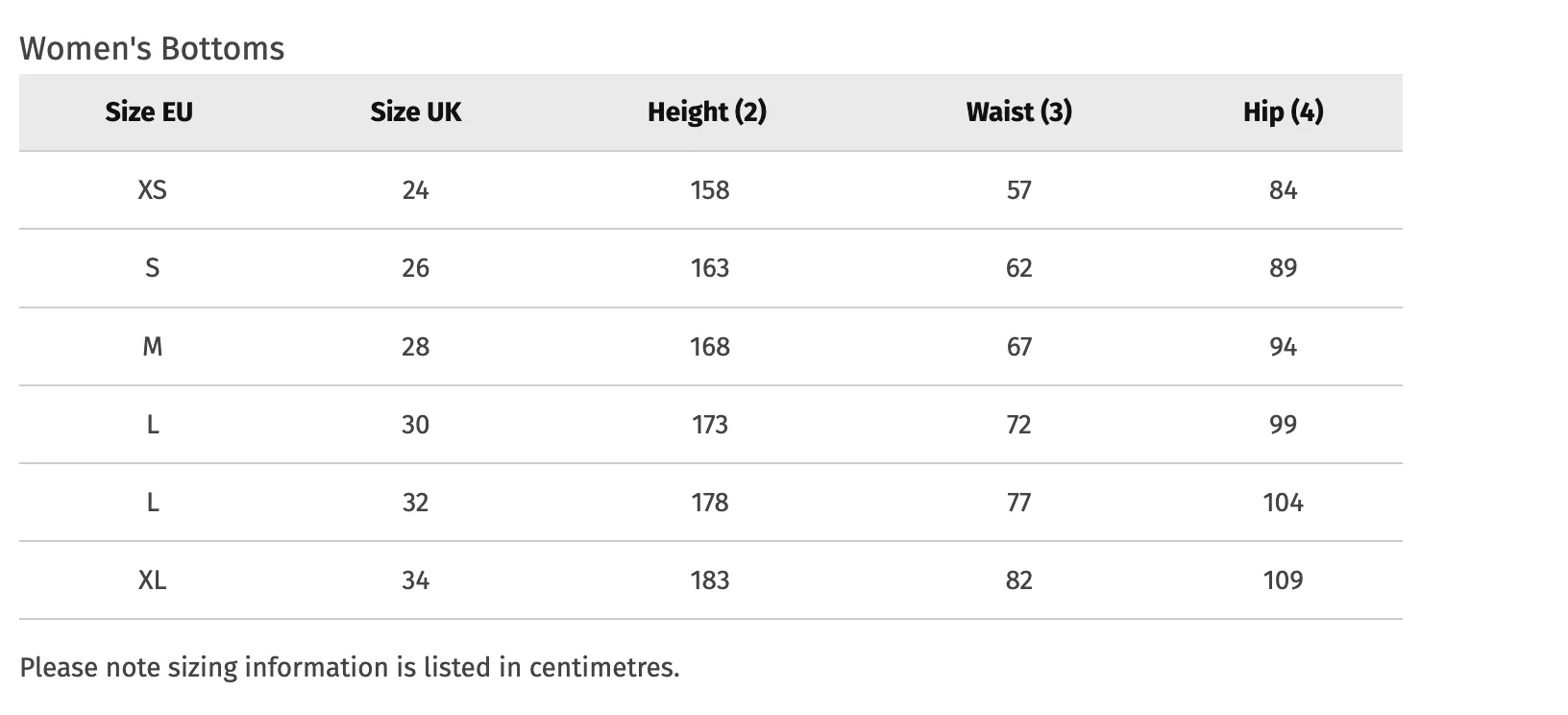
Task: Click the centimetres sizing note text
Action: [350, 667]
